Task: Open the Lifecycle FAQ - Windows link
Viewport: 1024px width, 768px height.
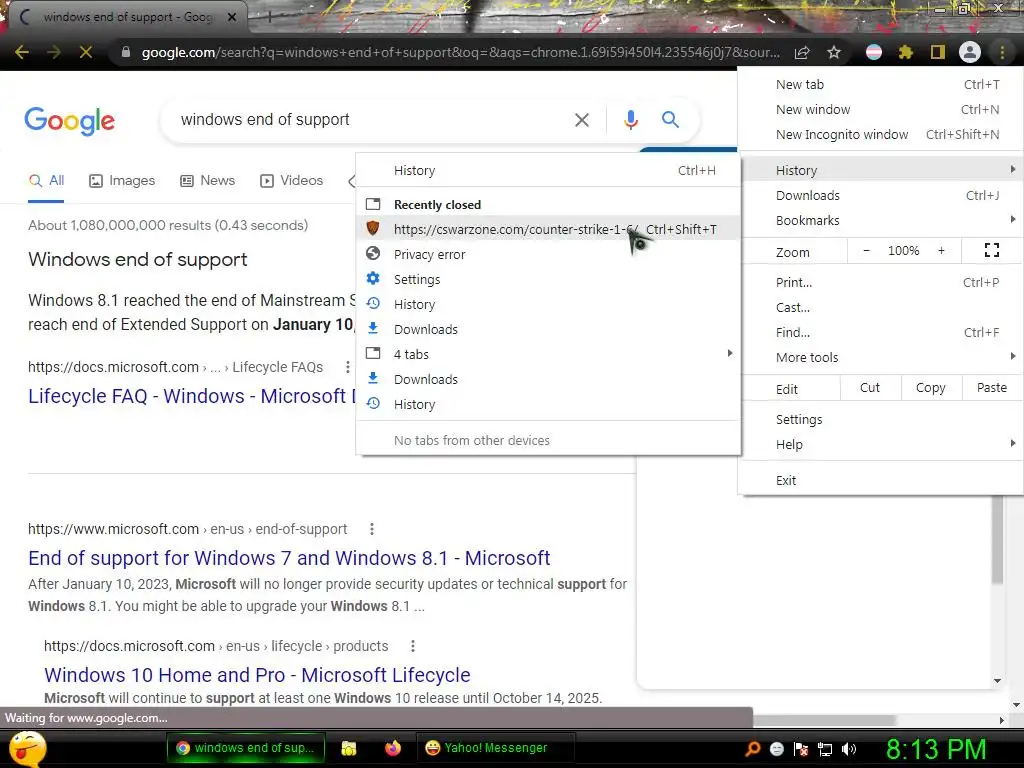Action: (192, 396)
